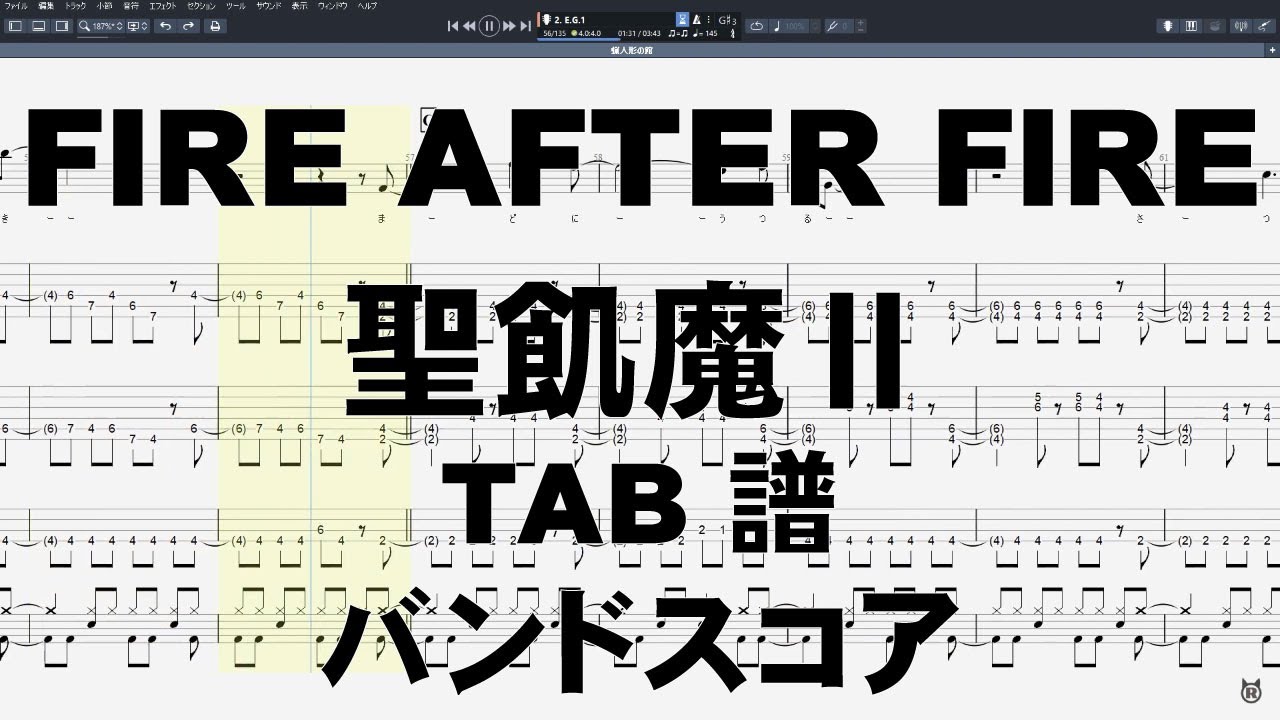Jump to the first bar
Image resolution: width=1280 pixels, height=720 pixels.
[x=453, y=26]
